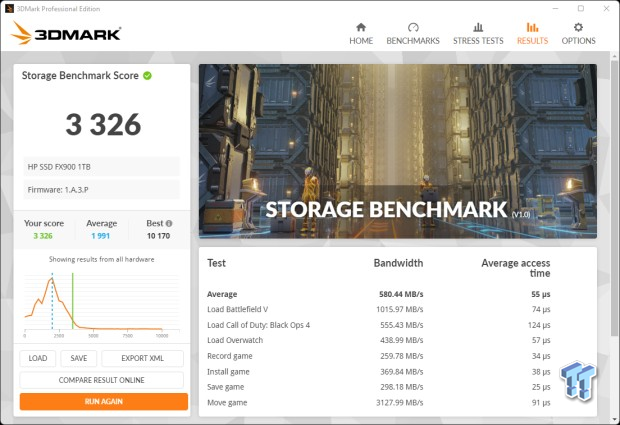Select the RESULTS tab label

[x=532, y=41]
